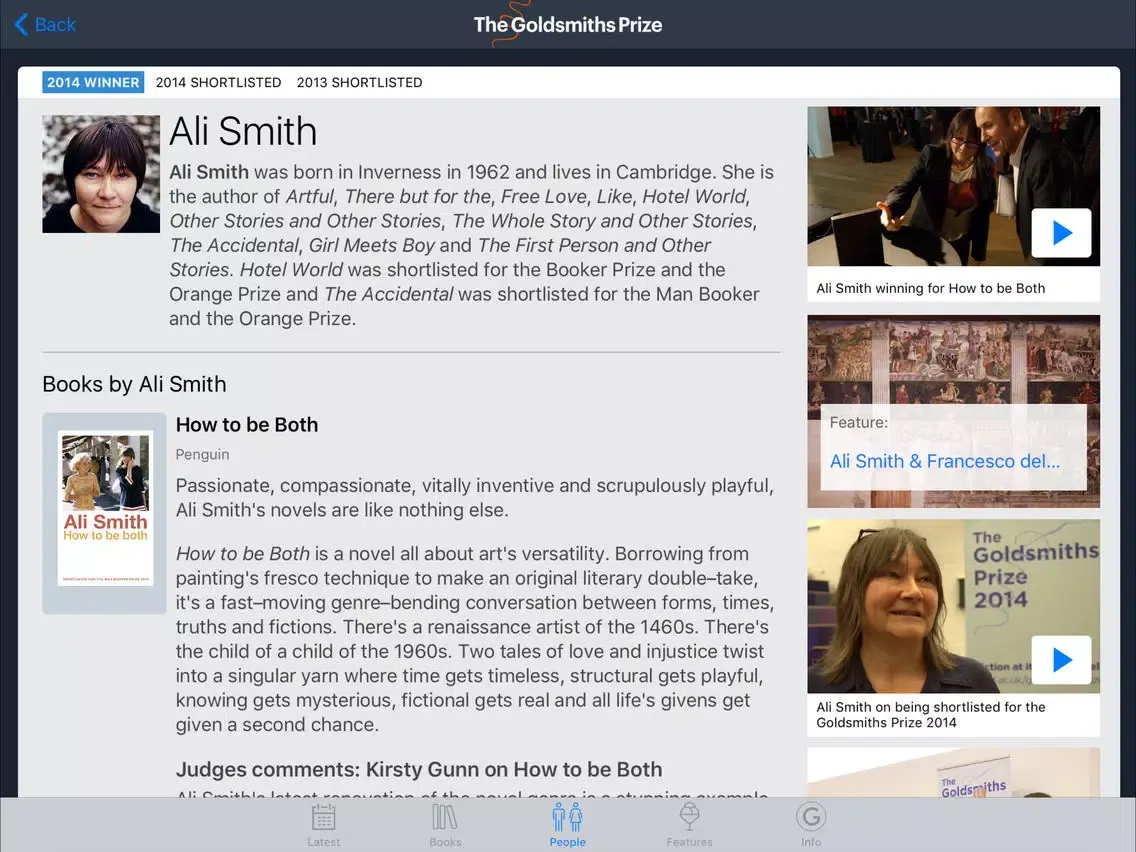Open the partially visible Goldsmiths video thumbnail
Viewport: 1136px width, 852px height.
click(953, 772)
